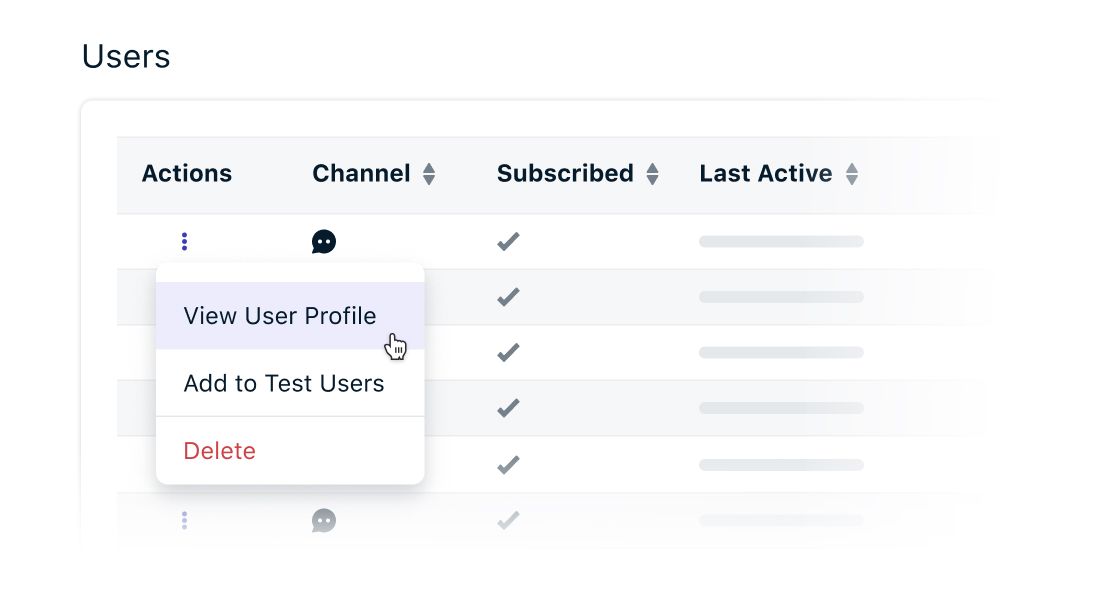
Task: Sort the table by Channel column arrows
Action: pos(429,174)
